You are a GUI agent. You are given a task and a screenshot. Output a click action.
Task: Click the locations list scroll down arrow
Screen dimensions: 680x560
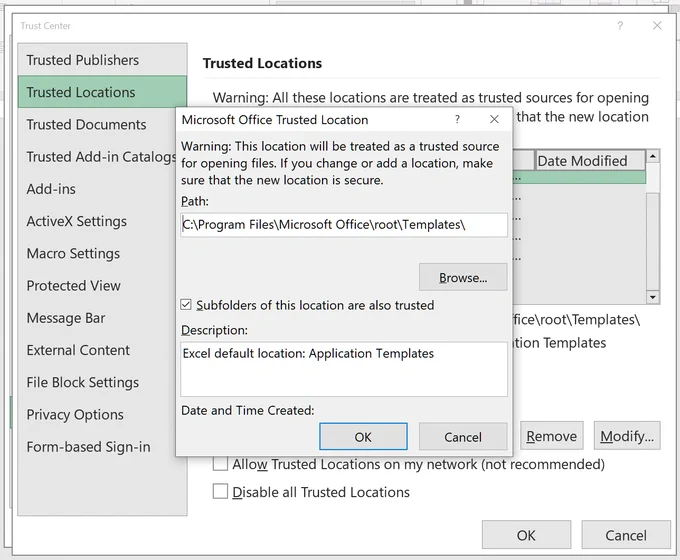(x=653, y=297)
